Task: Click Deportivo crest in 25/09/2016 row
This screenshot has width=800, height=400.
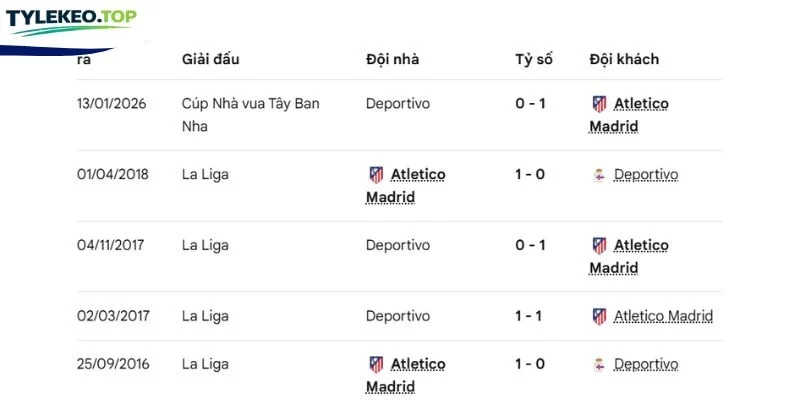Action: pyautogui.click(x=599, y=365)
